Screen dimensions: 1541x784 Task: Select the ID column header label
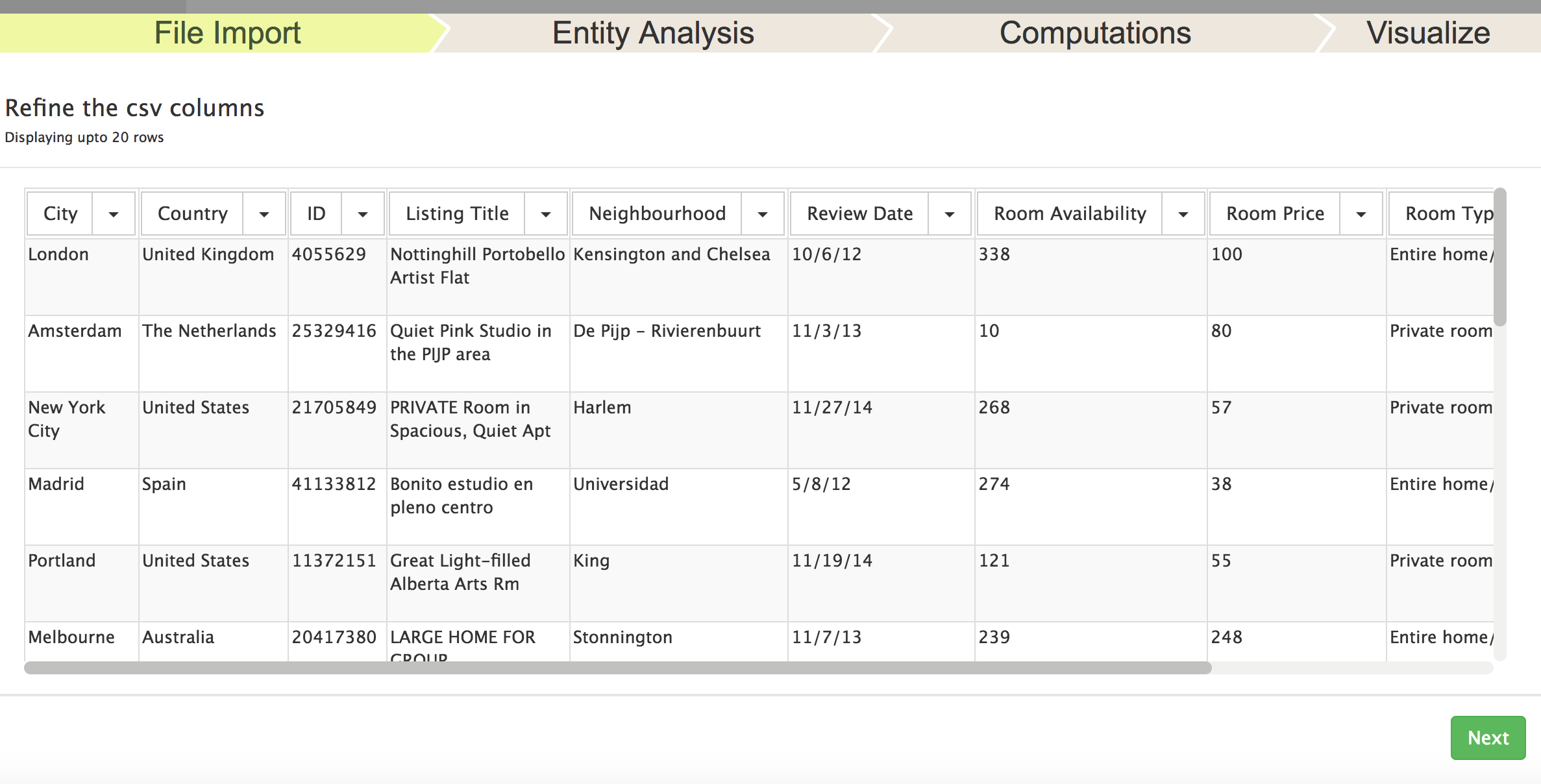[x=316, y=214]
